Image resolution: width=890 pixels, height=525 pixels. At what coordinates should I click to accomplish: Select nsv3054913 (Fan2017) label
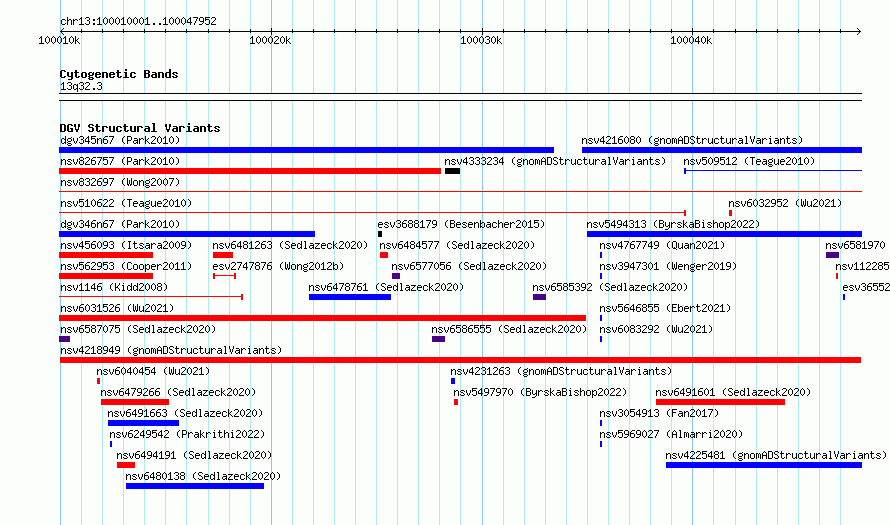(x=659, y=413)
